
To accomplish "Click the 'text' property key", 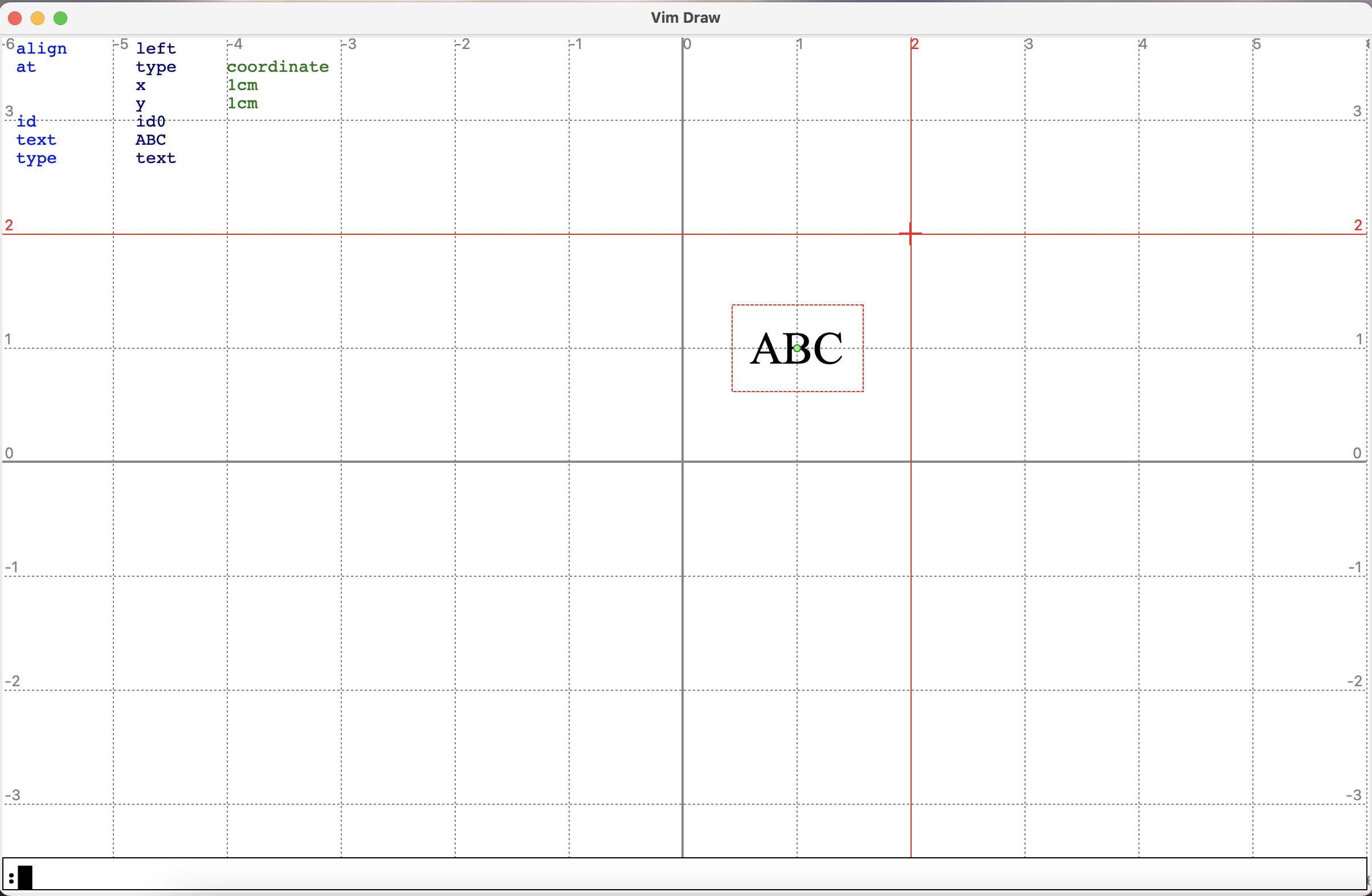I will pyautogui.click(x=36, y=140).
